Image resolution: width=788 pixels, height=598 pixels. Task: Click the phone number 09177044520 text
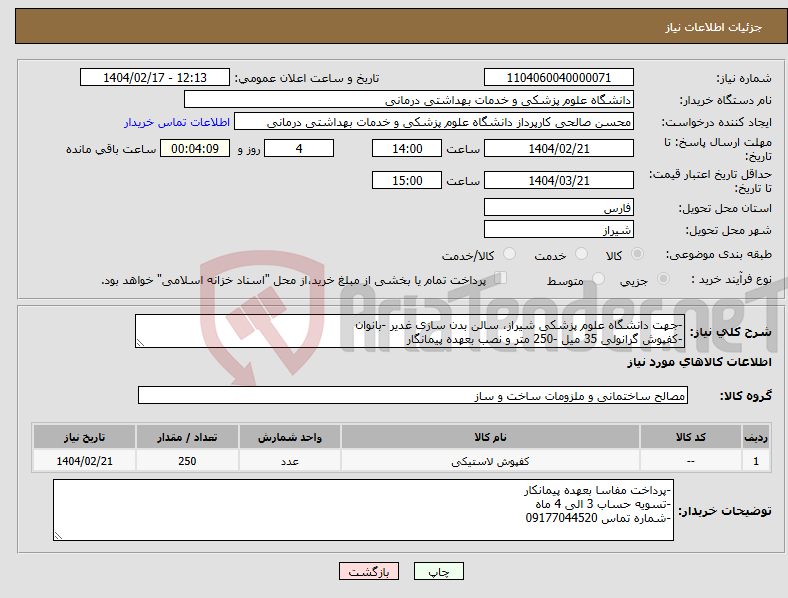pos(561,518)
